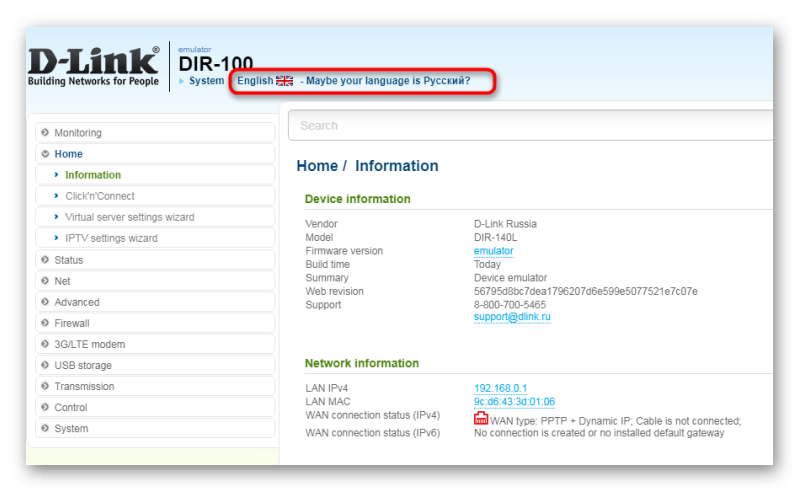800x492 pixels.
Task: Click the 8-800-700-5465 support number
Action: [x=510, y=305]
